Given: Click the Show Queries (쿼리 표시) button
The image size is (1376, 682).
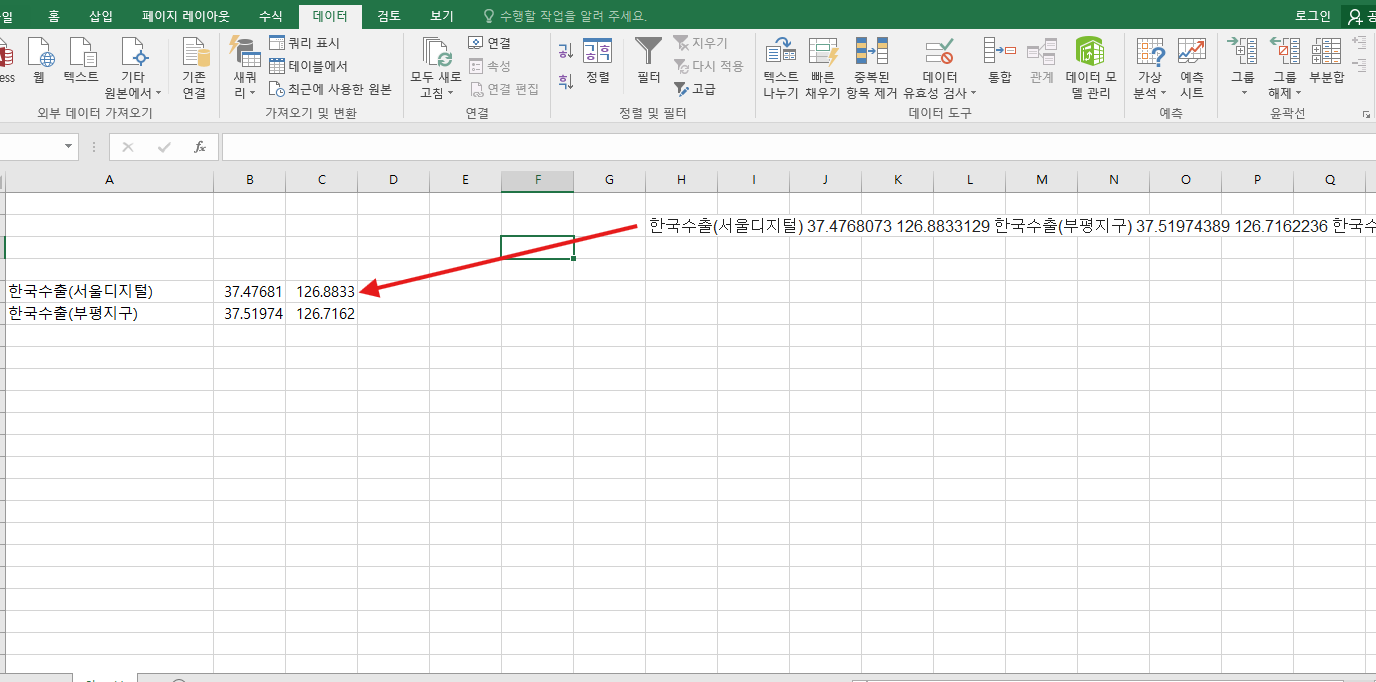Looking at the screenshot, I should 305,43.
